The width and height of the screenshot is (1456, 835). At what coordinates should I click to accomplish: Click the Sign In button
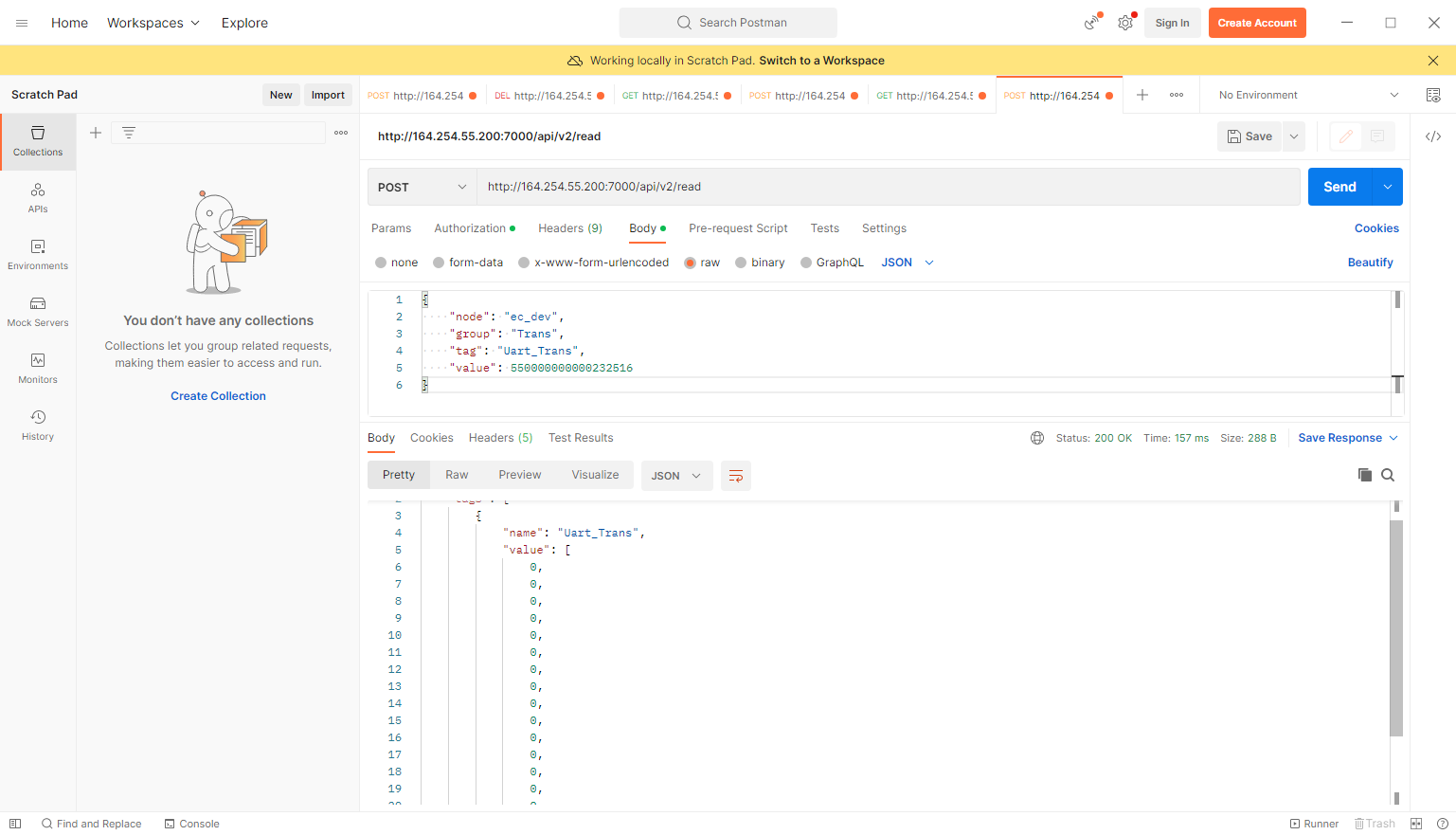tap(1172, 23)
